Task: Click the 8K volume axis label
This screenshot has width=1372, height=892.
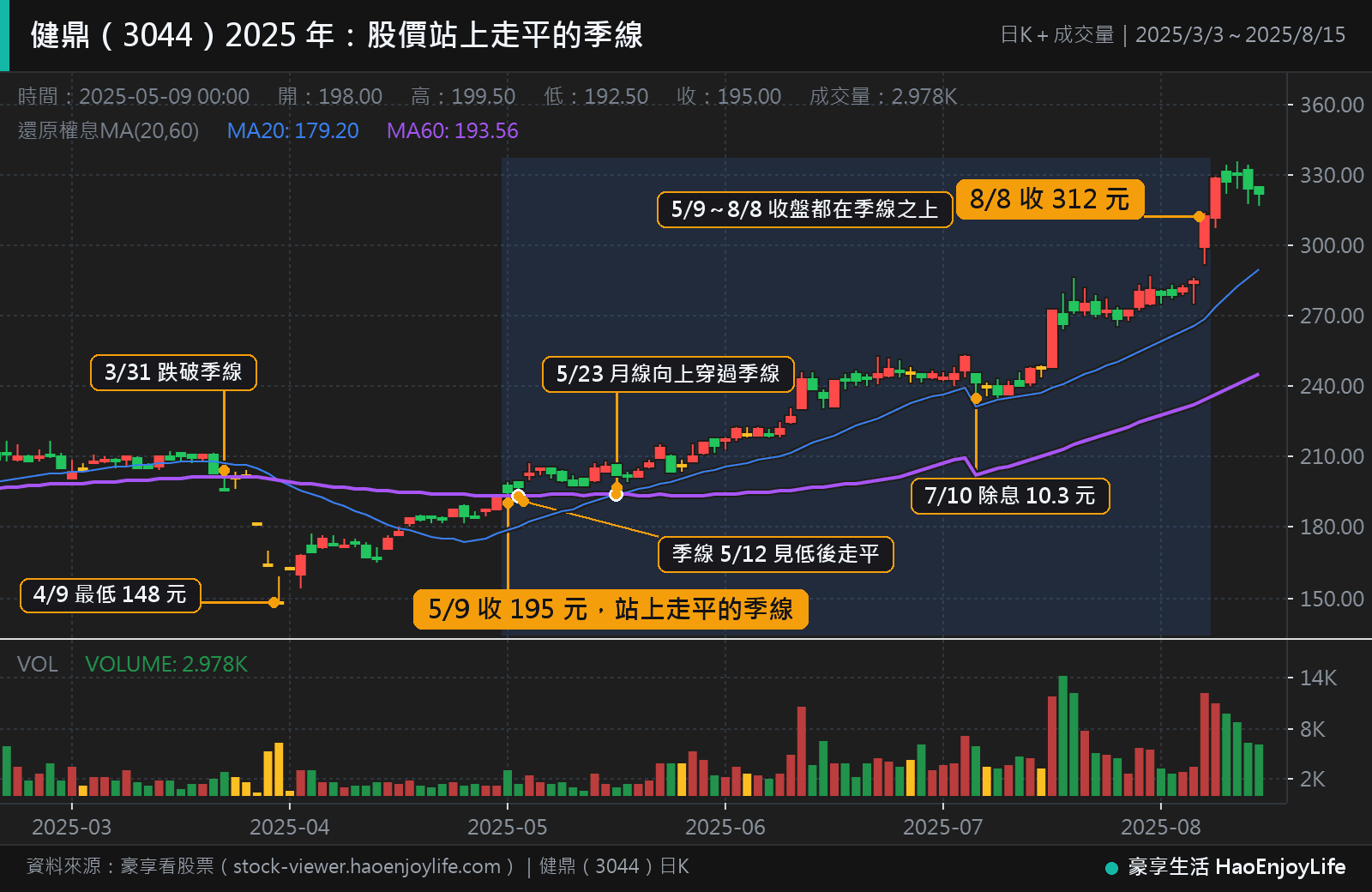Action: coord(1312,729)
